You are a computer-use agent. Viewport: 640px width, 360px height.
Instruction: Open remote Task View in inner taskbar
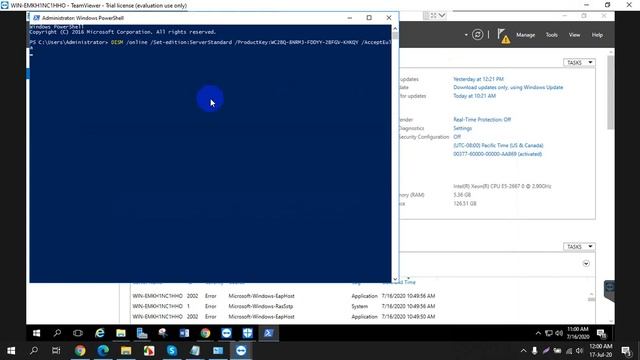(x=78, y=333)
